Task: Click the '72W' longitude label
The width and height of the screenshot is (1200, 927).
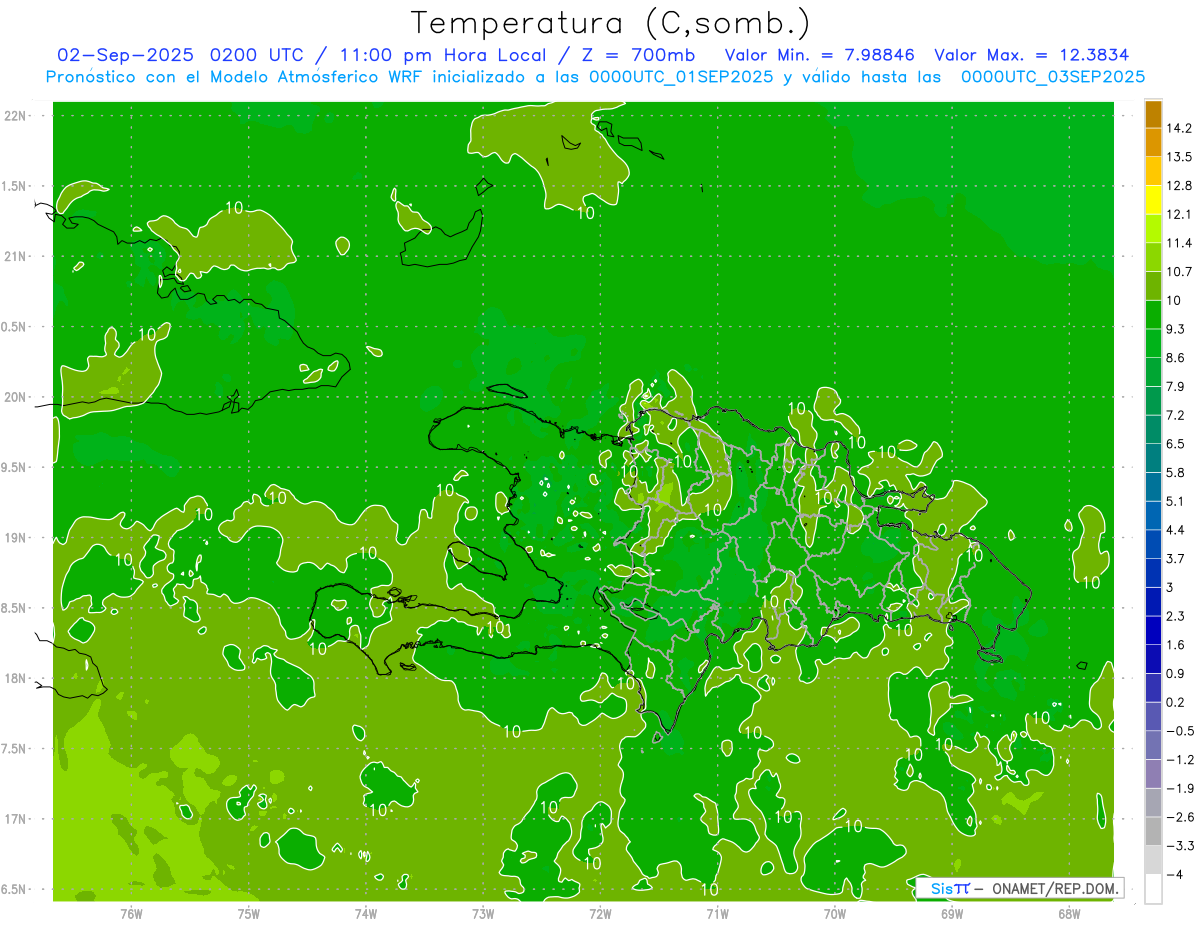Action: [600, 913]
